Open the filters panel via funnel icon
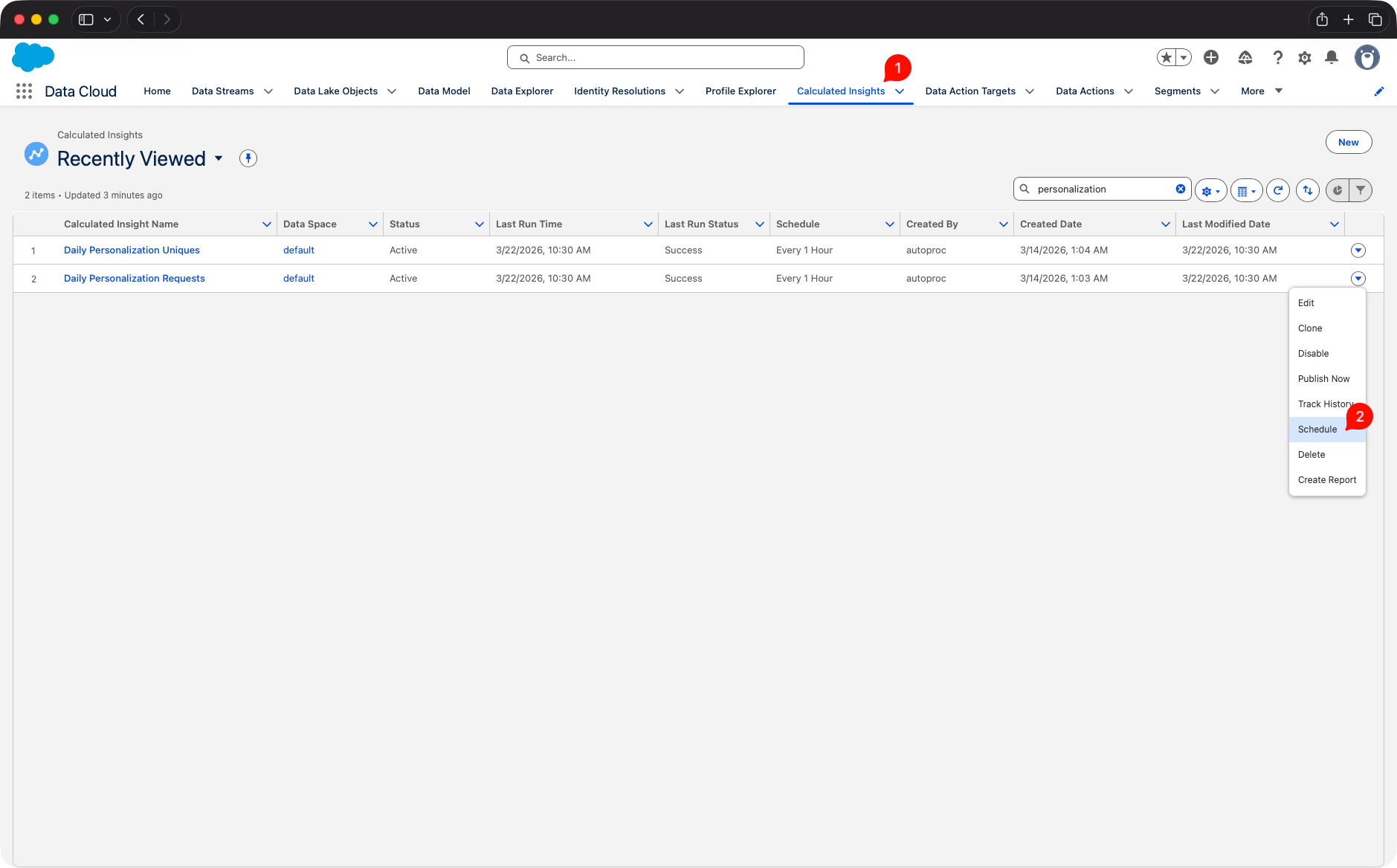Viewport: 1397px width, 868px height. tap(1360, 190)
